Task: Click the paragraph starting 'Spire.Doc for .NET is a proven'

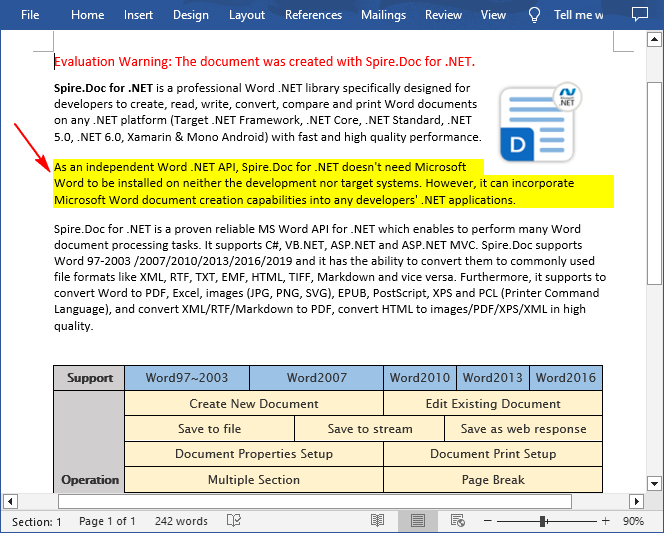Action: click(330, 277)
